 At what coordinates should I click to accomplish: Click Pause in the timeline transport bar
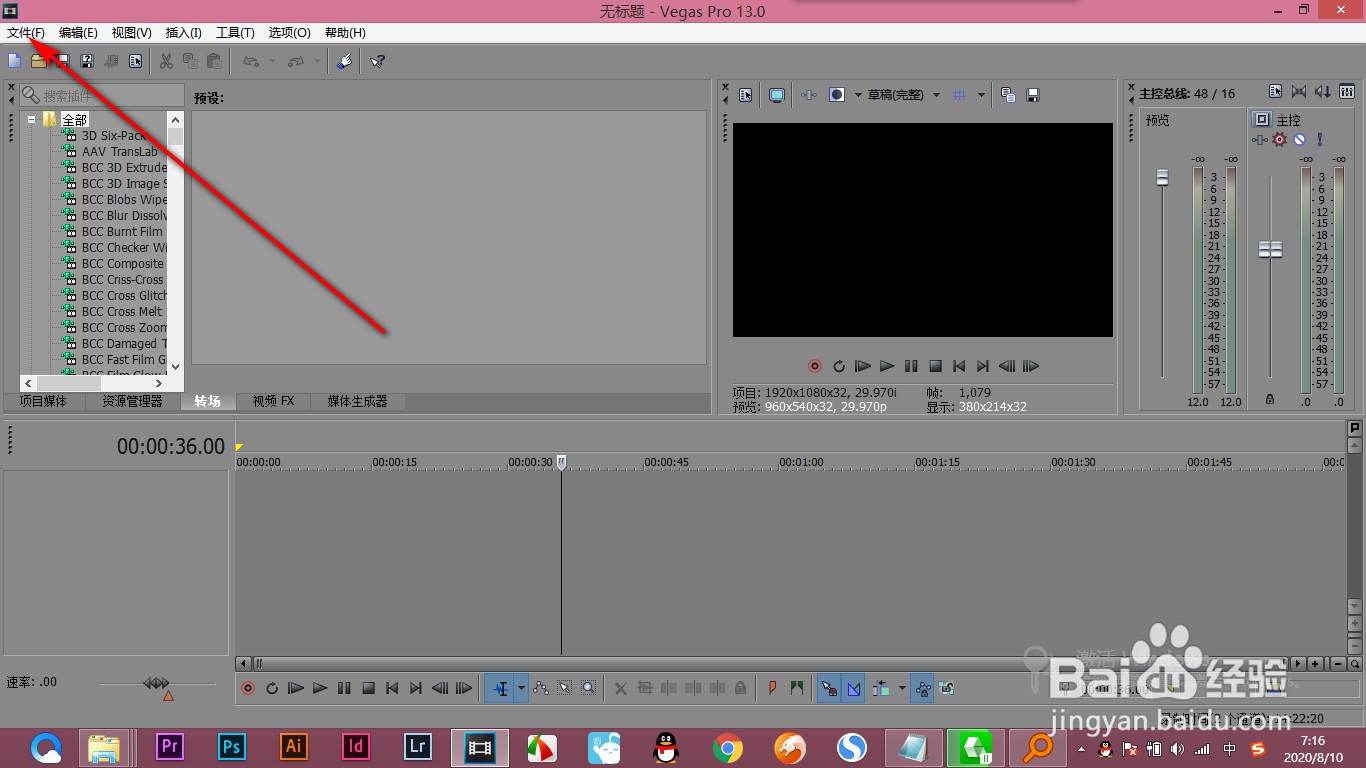click(344, 688)
